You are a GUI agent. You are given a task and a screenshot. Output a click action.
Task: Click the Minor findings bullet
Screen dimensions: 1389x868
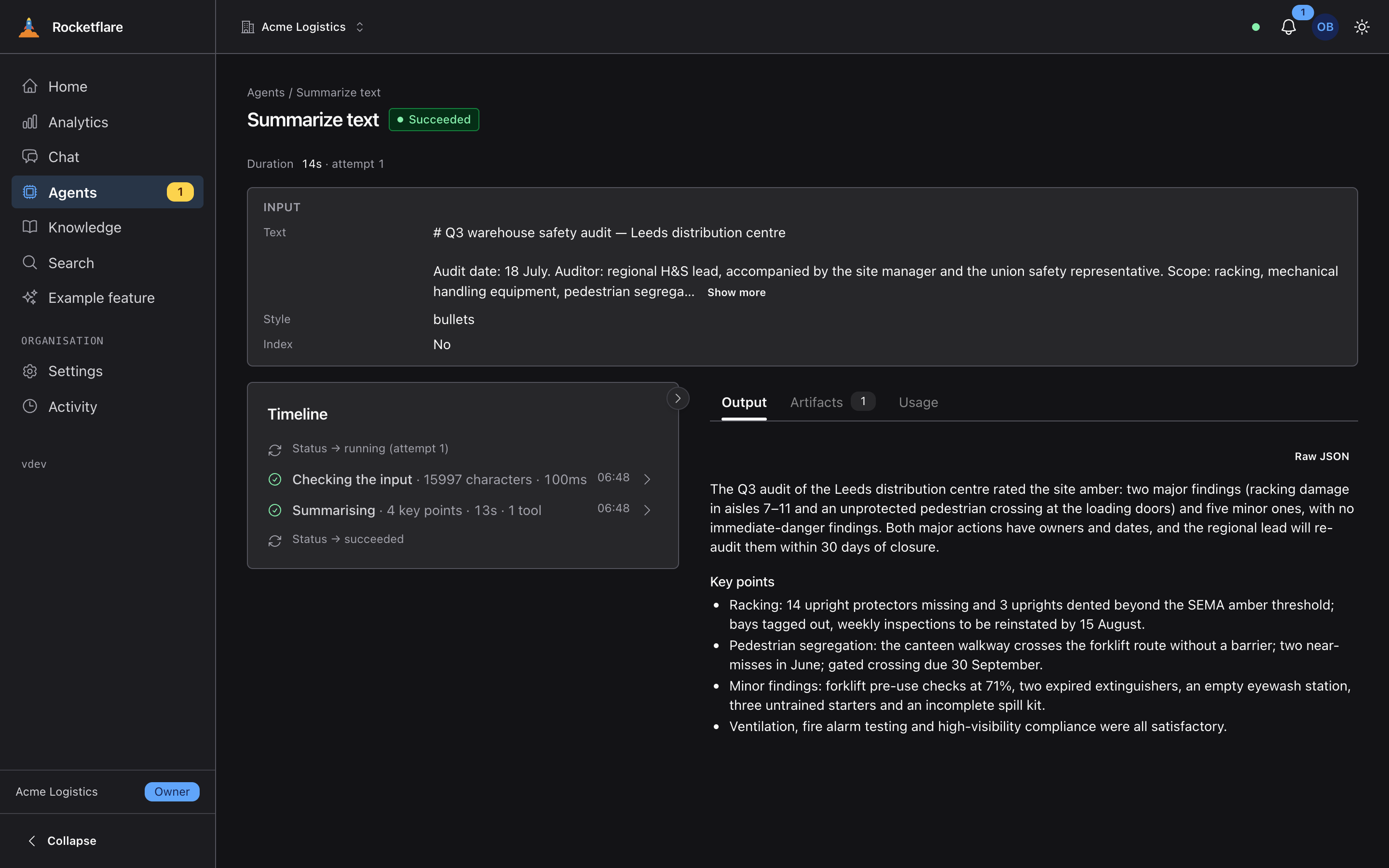point(1039,695)
